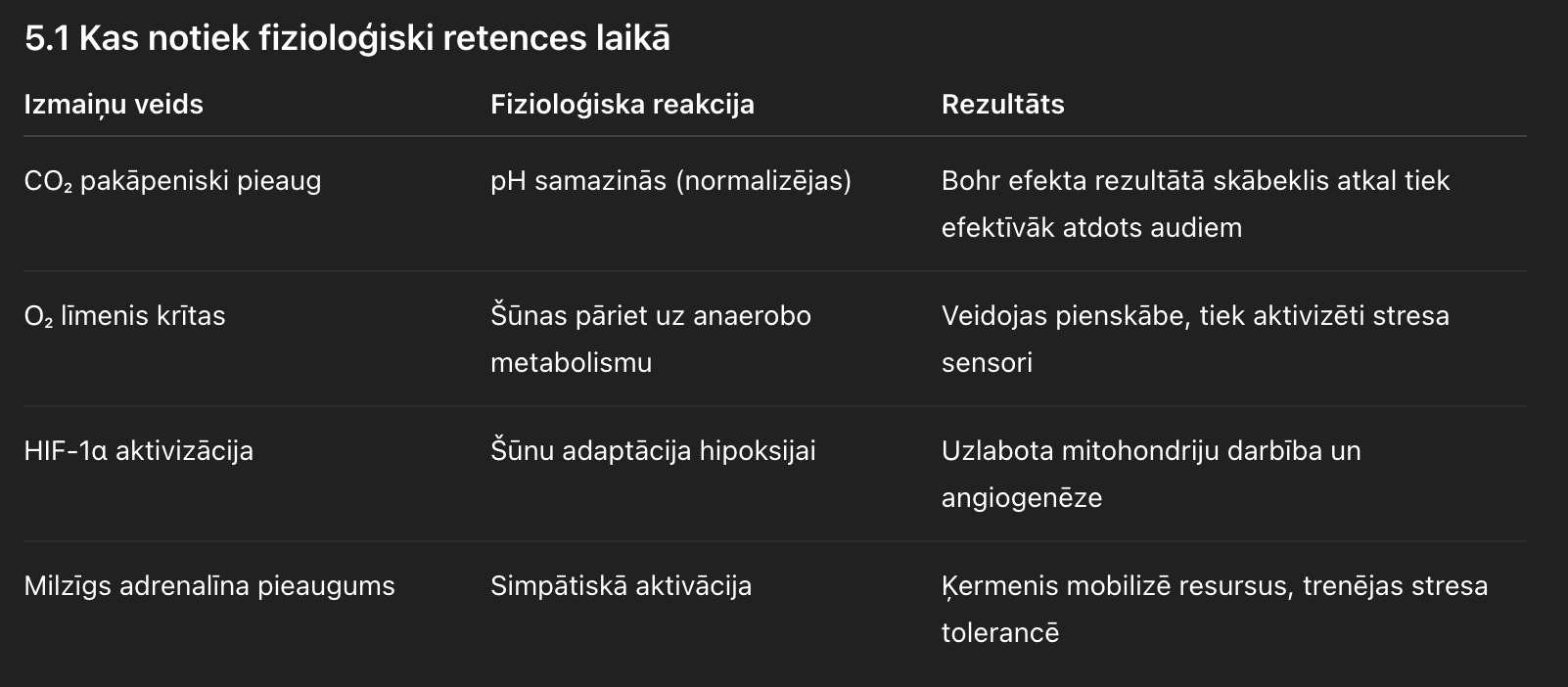1568x687 pixels.
Task: Click the 'Uzlabota mitohondriju darbība' result cell
Action: coord(1151,474)
